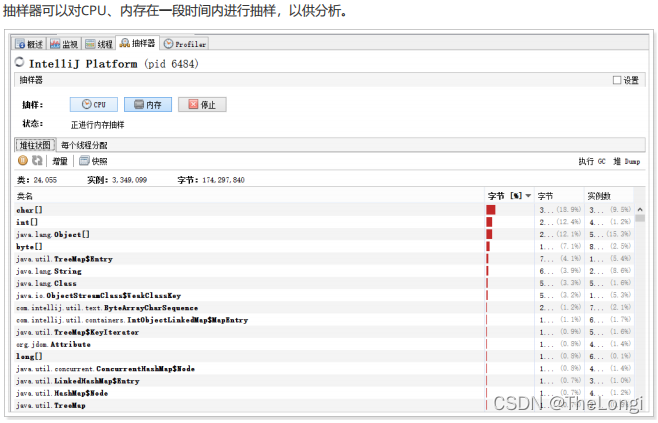The image size is (658, 423).
Task: Select ByteArrayCharSequence row
Action: (x=324, y=307)
